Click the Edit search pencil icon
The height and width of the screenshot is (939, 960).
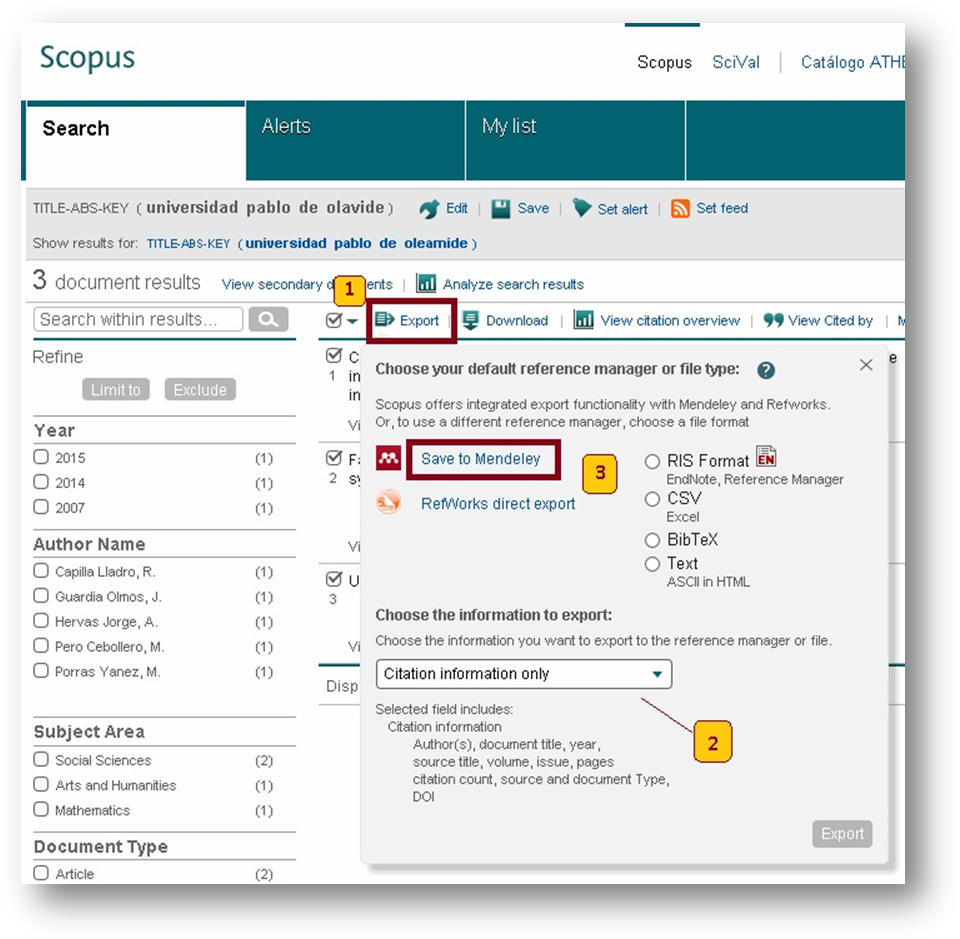429,209
